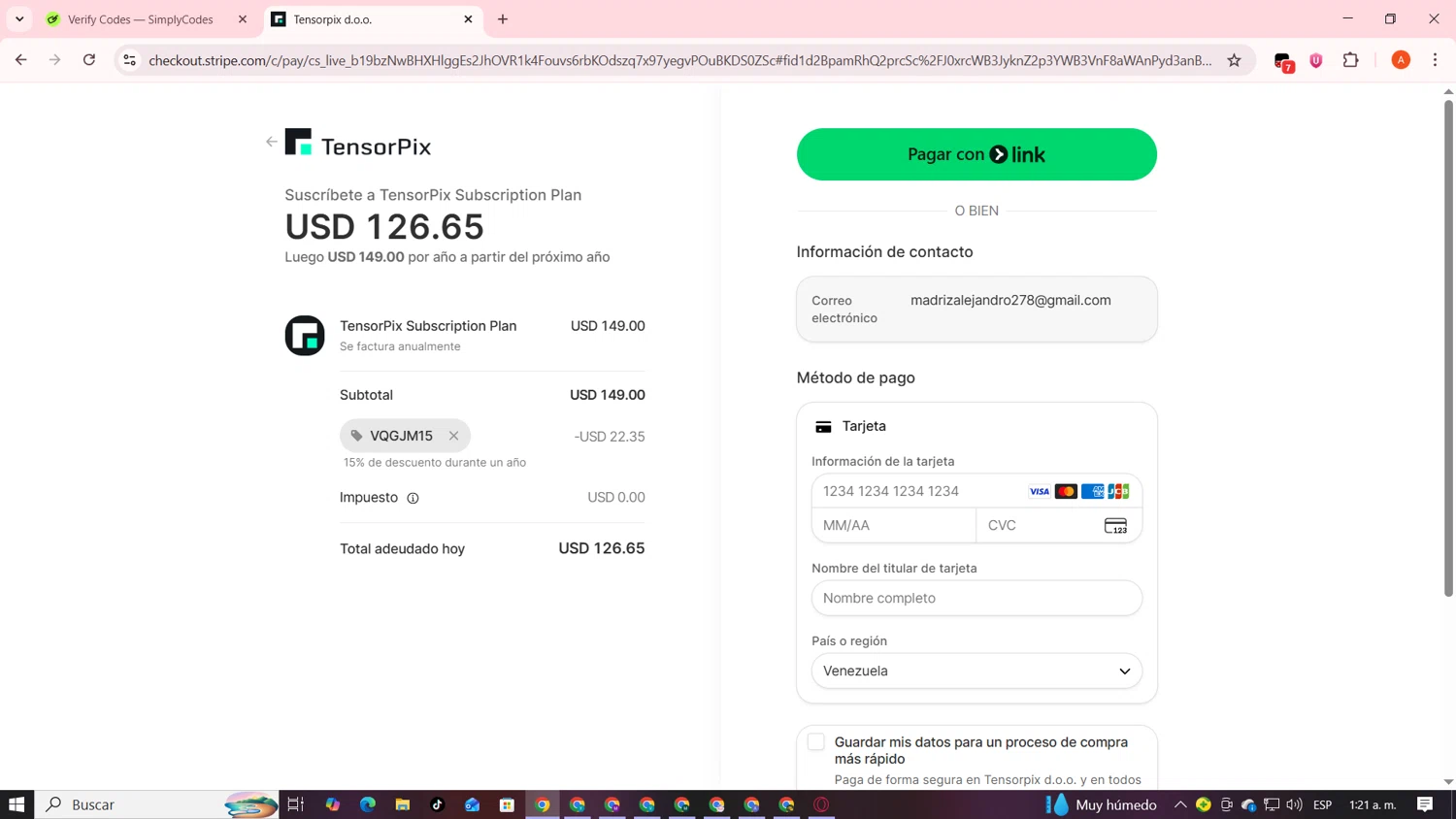
Task: Open the Chrome three-dot menu
Action: pyautogui.click(x=1435, y=60)
